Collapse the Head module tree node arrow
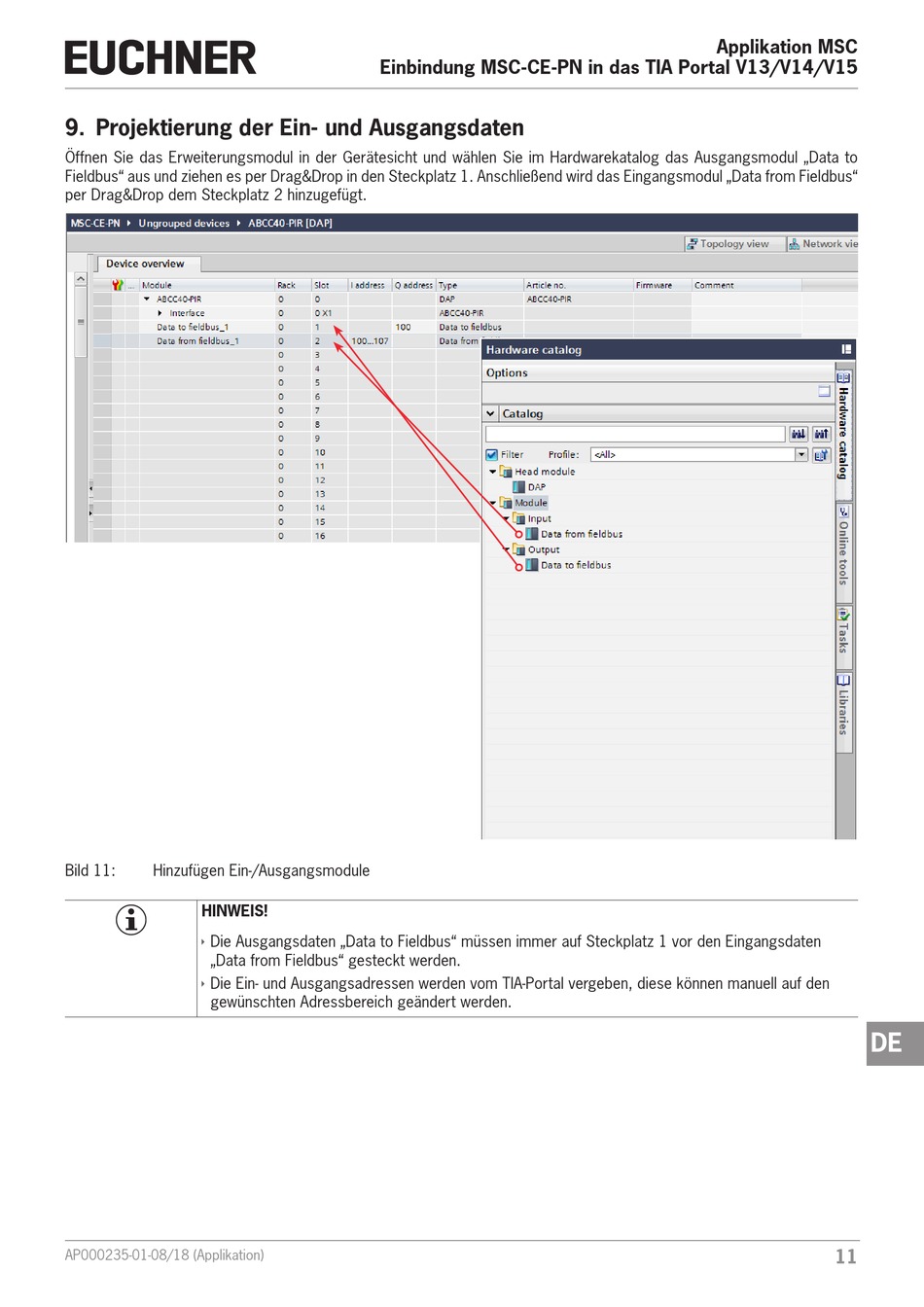 493,472
